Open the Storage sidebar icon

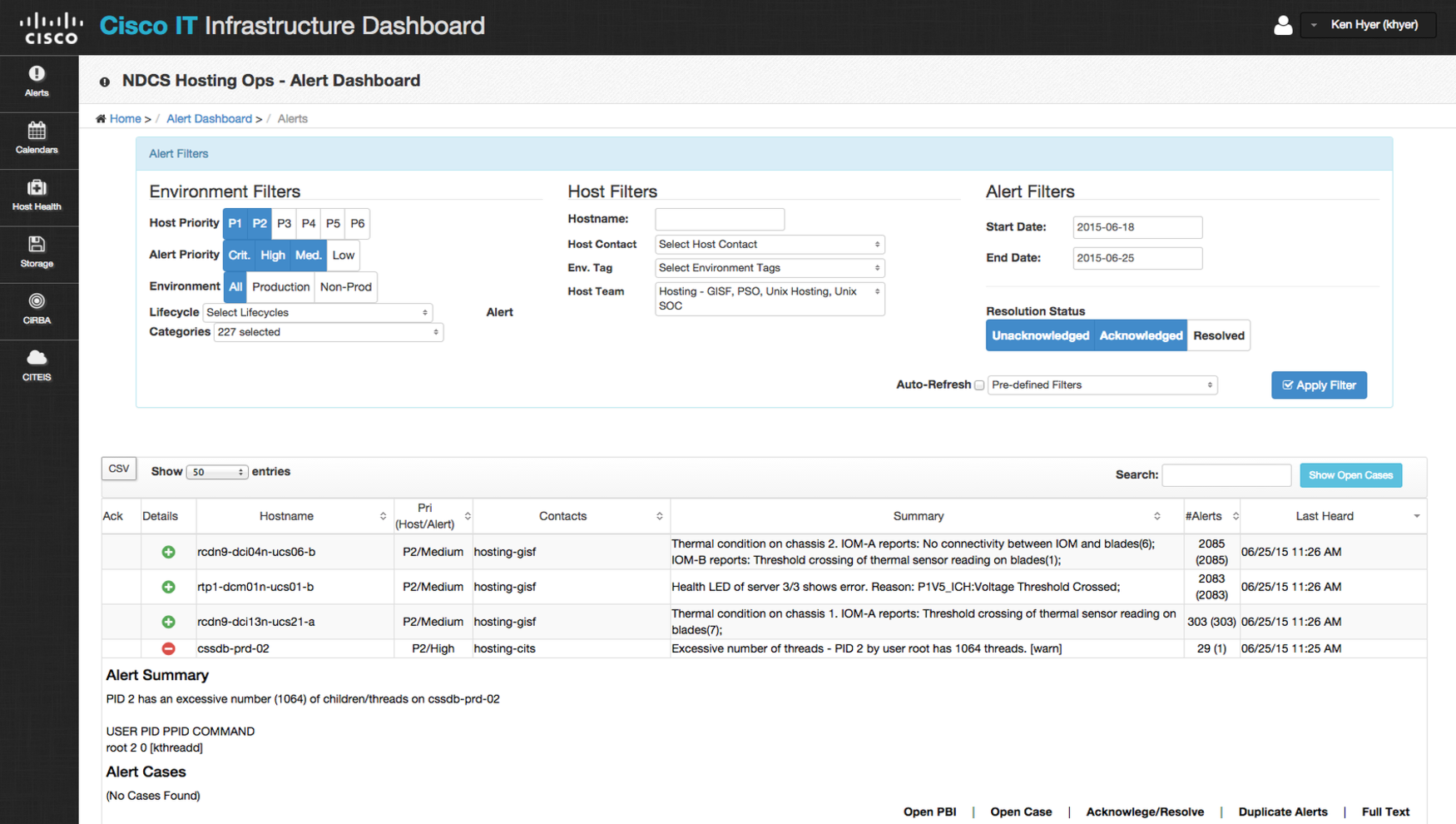tap(37, 252)
